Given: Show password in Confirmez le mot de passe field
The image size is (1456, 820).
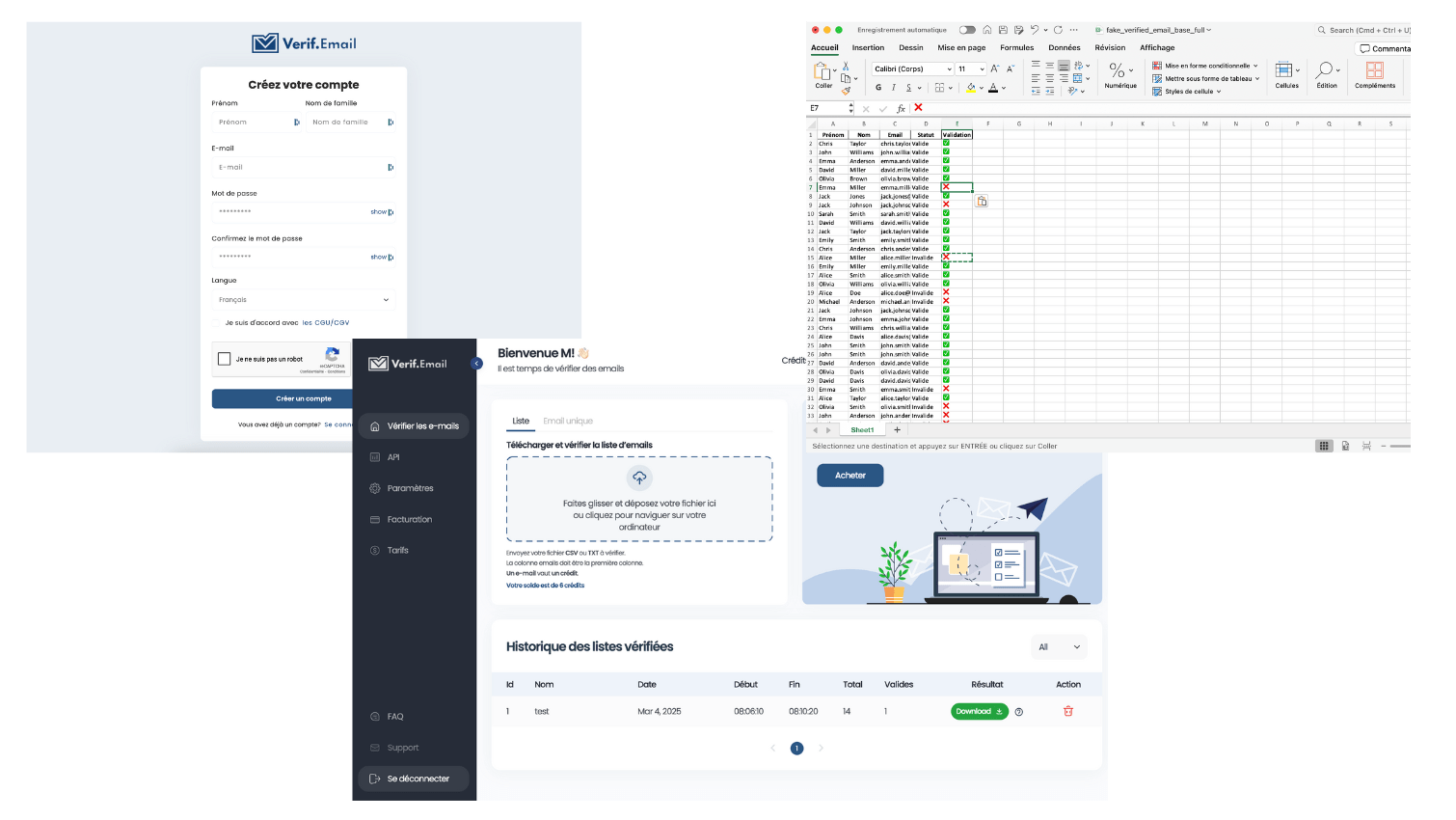Looking at the screenshot, I should [379, 258].
